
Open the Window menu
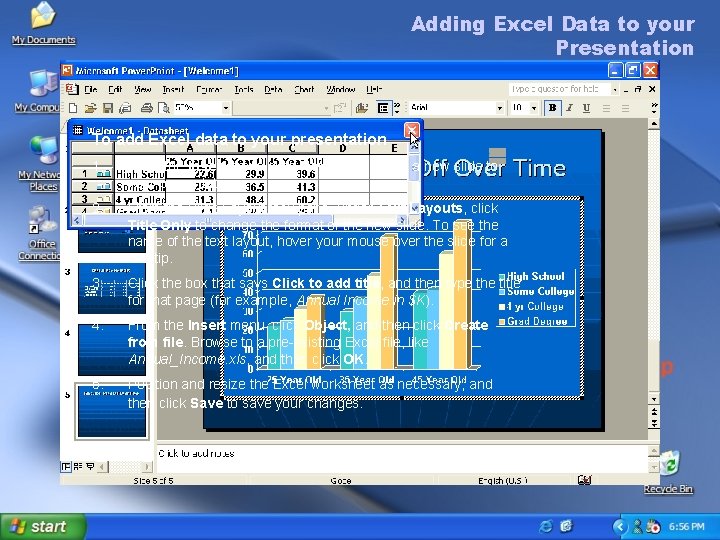[341, 89]
